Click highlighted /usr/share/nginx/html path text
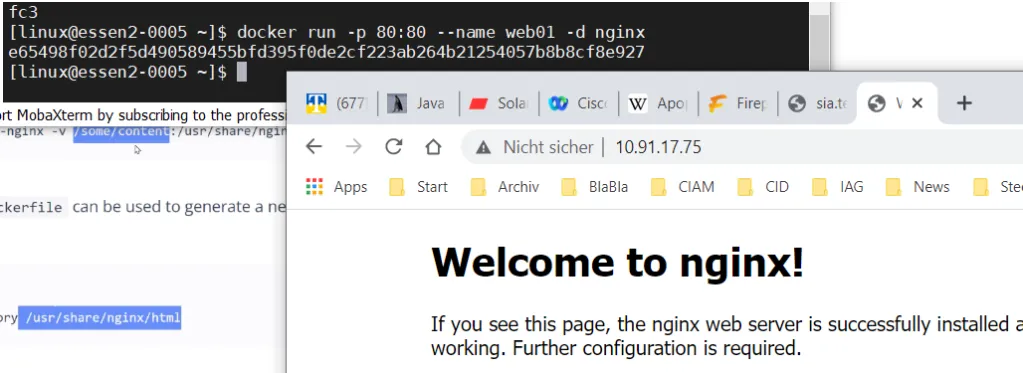 (x=99, y=319)
